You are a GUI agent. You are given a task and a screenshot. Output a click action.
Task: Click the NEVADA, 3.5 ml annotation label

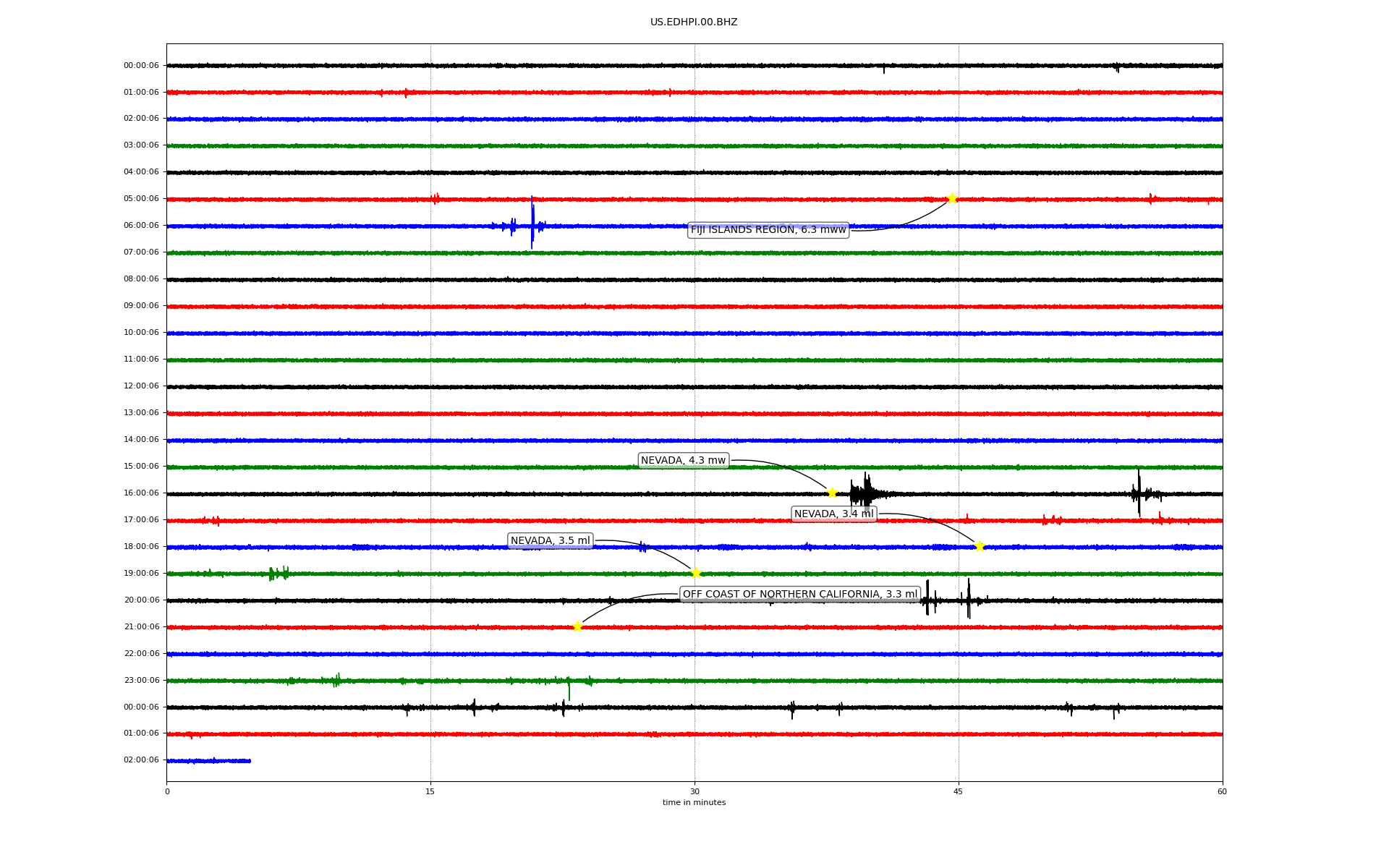[x=550, y=541]
